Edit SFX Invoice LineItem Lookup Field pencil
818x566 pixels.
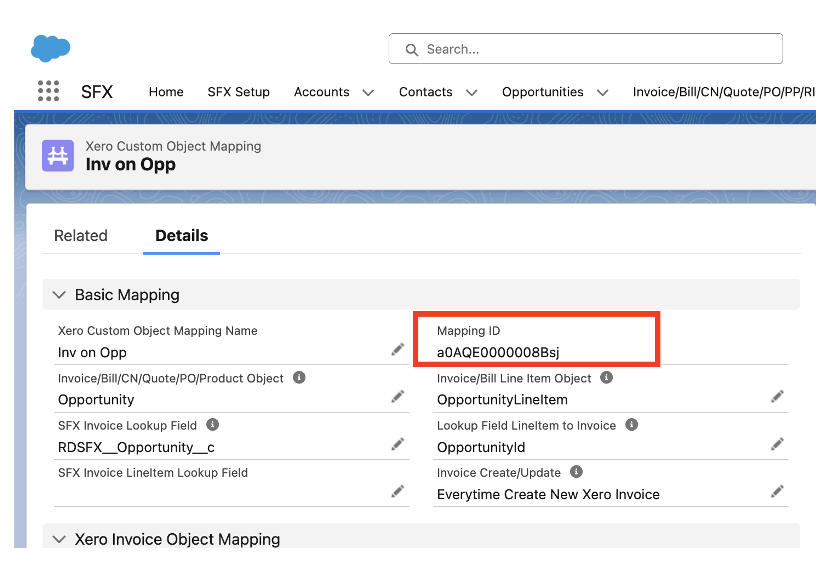pyautogui.click(x=398, y=491)
